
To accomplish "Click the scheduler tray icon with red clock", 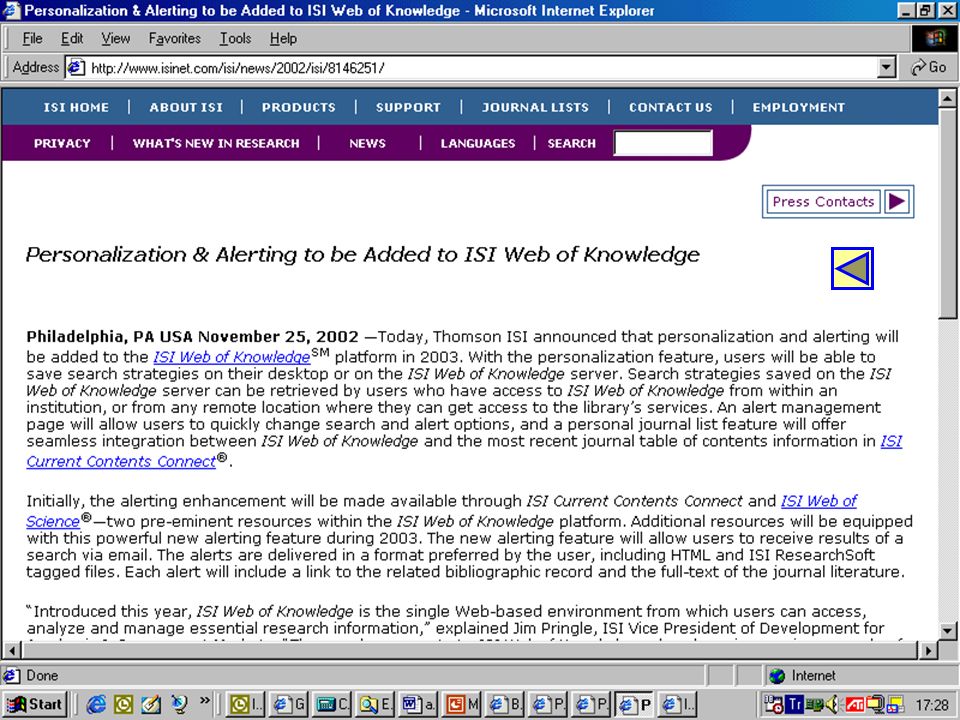I will pos(774,705).
